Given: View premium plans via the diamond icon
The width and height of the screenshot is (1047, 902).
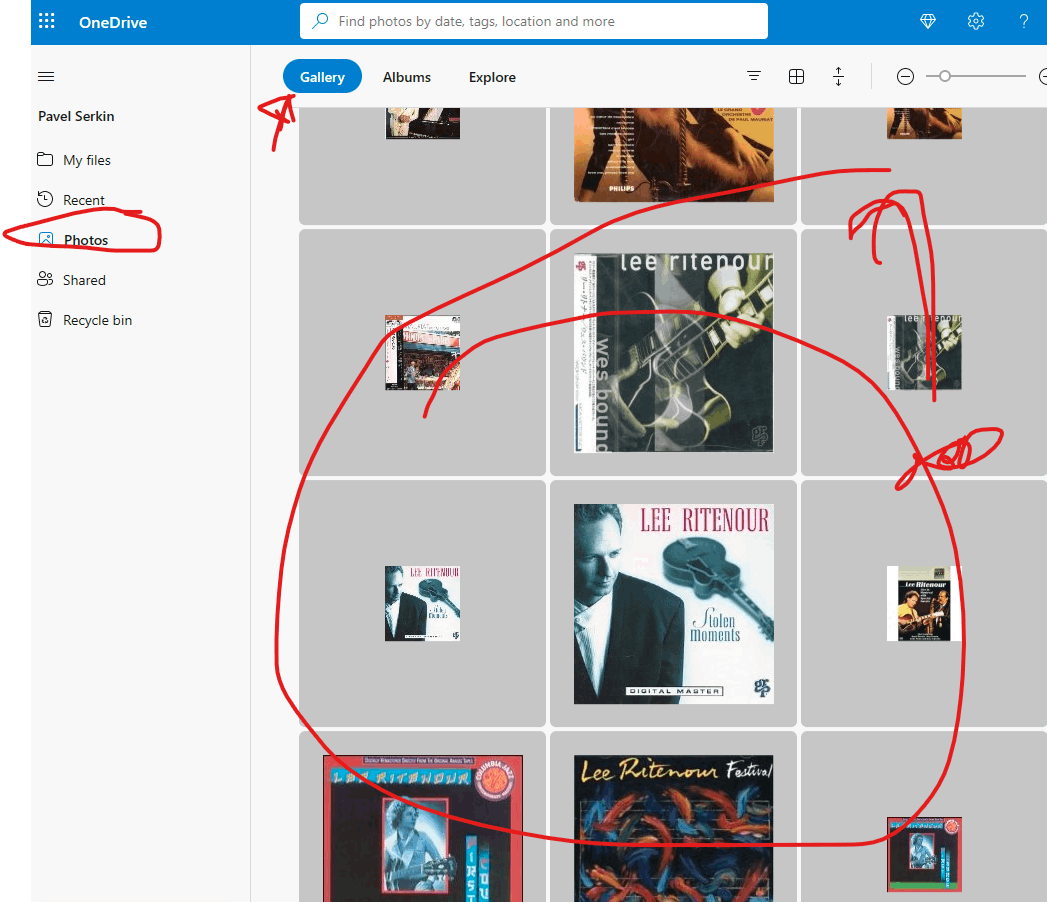Looking at the screenshot, I should (x=928, y=20).
